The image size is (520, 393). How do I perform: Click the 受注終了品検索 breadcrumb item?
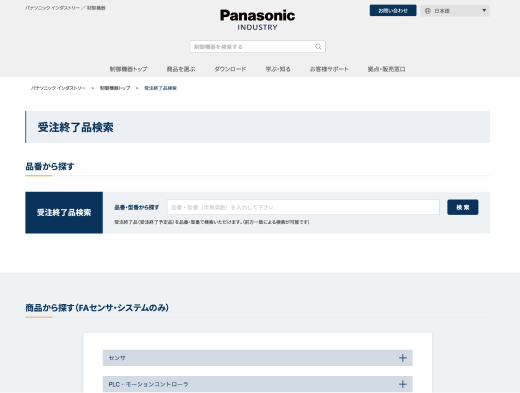pos(160,88)
